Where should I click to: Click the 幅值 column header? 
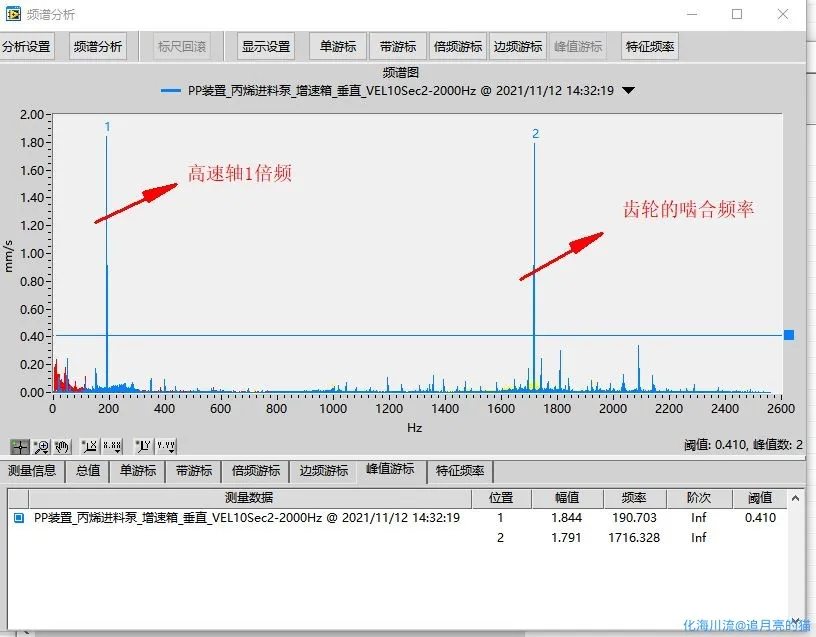coord(567,498)
